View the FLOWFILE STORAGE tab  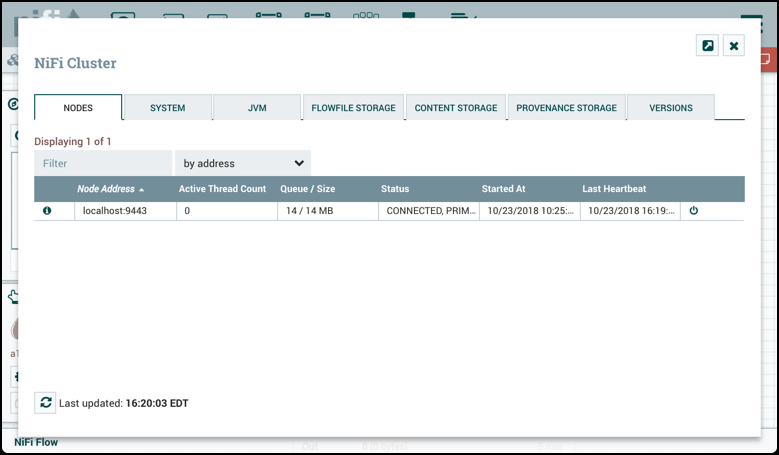click(354, 107)
